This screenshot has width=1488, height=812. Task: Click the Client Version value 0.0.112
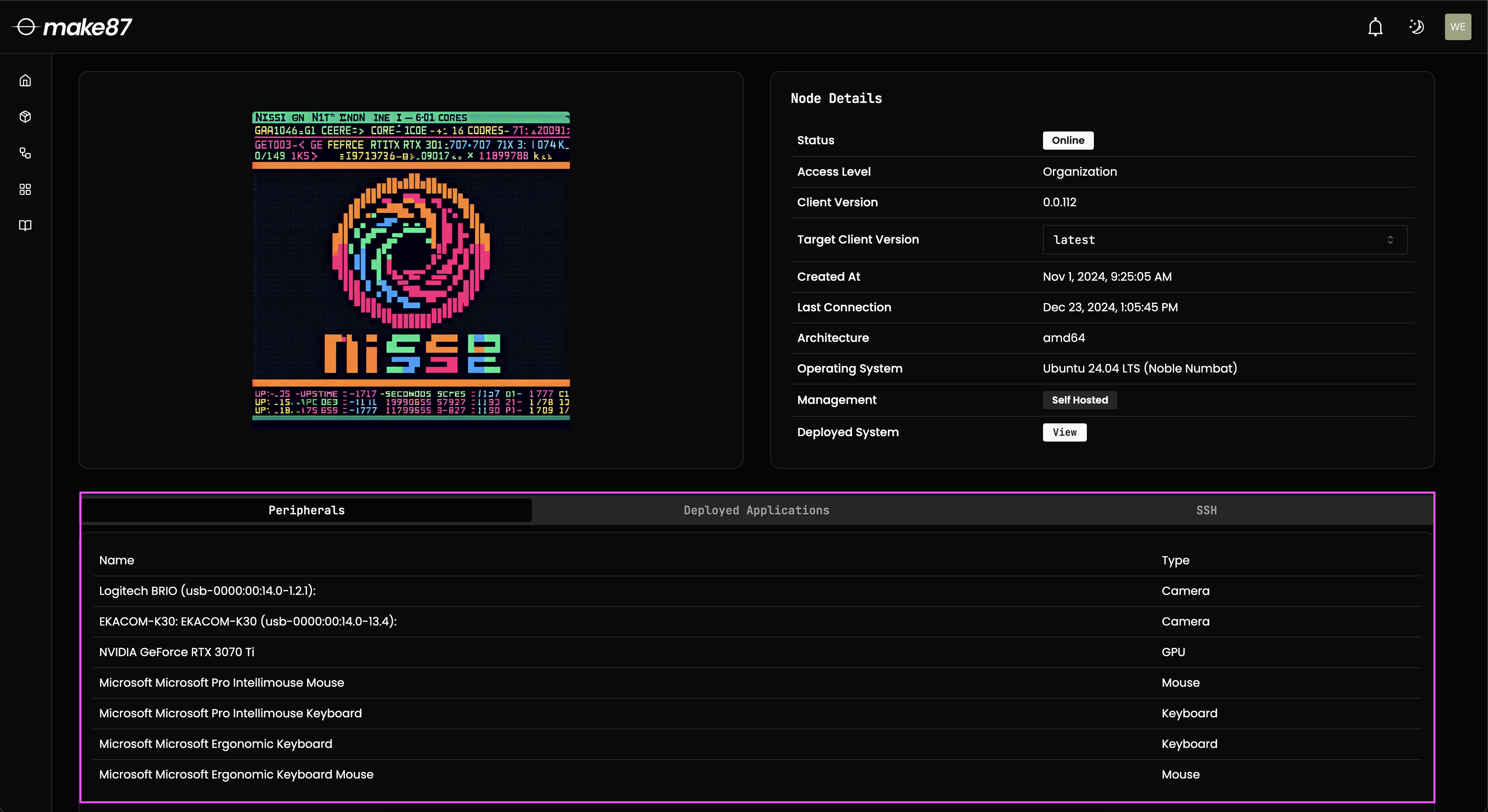(1059, 202)
